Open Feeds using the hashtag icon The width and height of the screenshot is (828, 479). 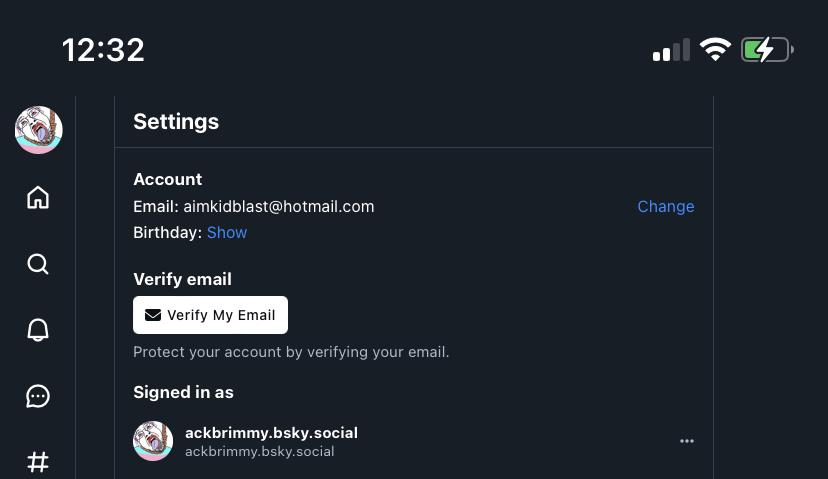point(38,461)
